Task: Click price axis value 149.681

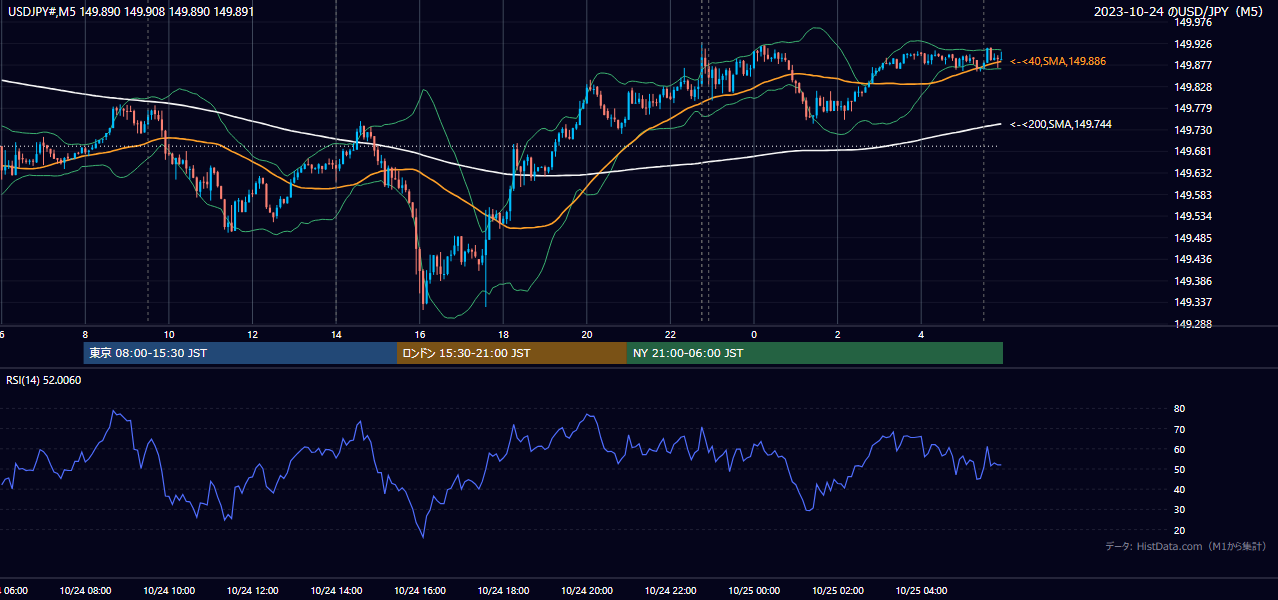Action: (1192, 151)
